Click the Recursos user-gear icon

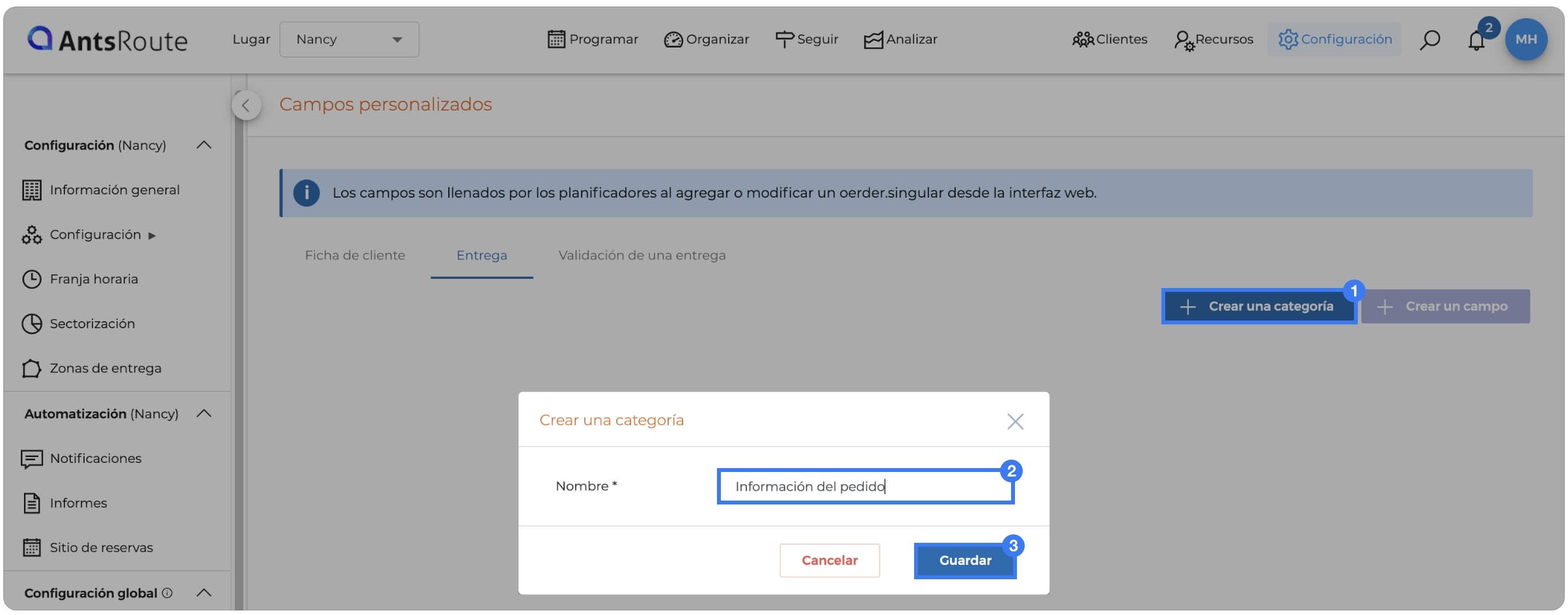pos(1184,41)
